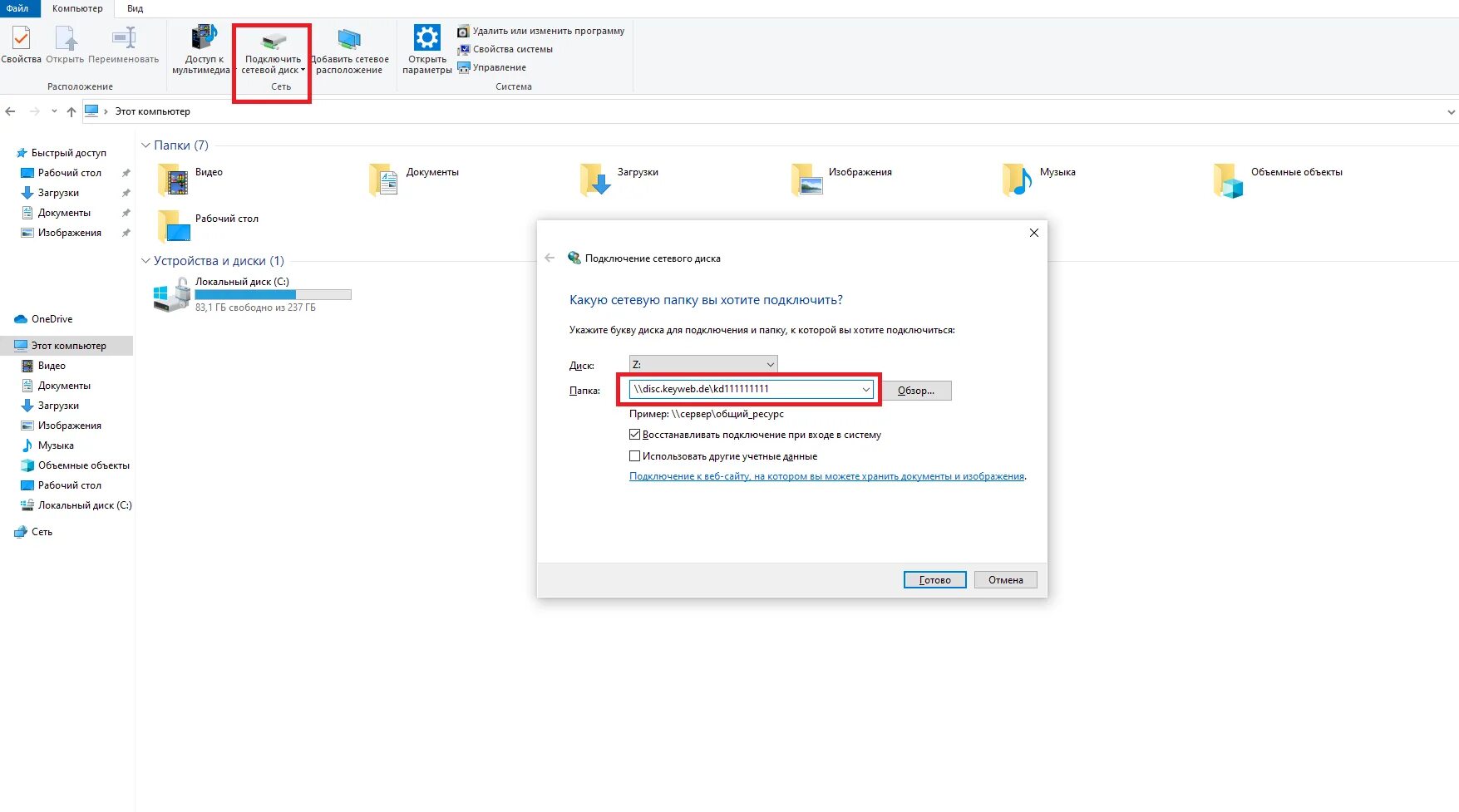The image size is (1459, 812).
Task: Select OneDrive in sidebar
Action: pyautogui.click(x=44, y=319)
